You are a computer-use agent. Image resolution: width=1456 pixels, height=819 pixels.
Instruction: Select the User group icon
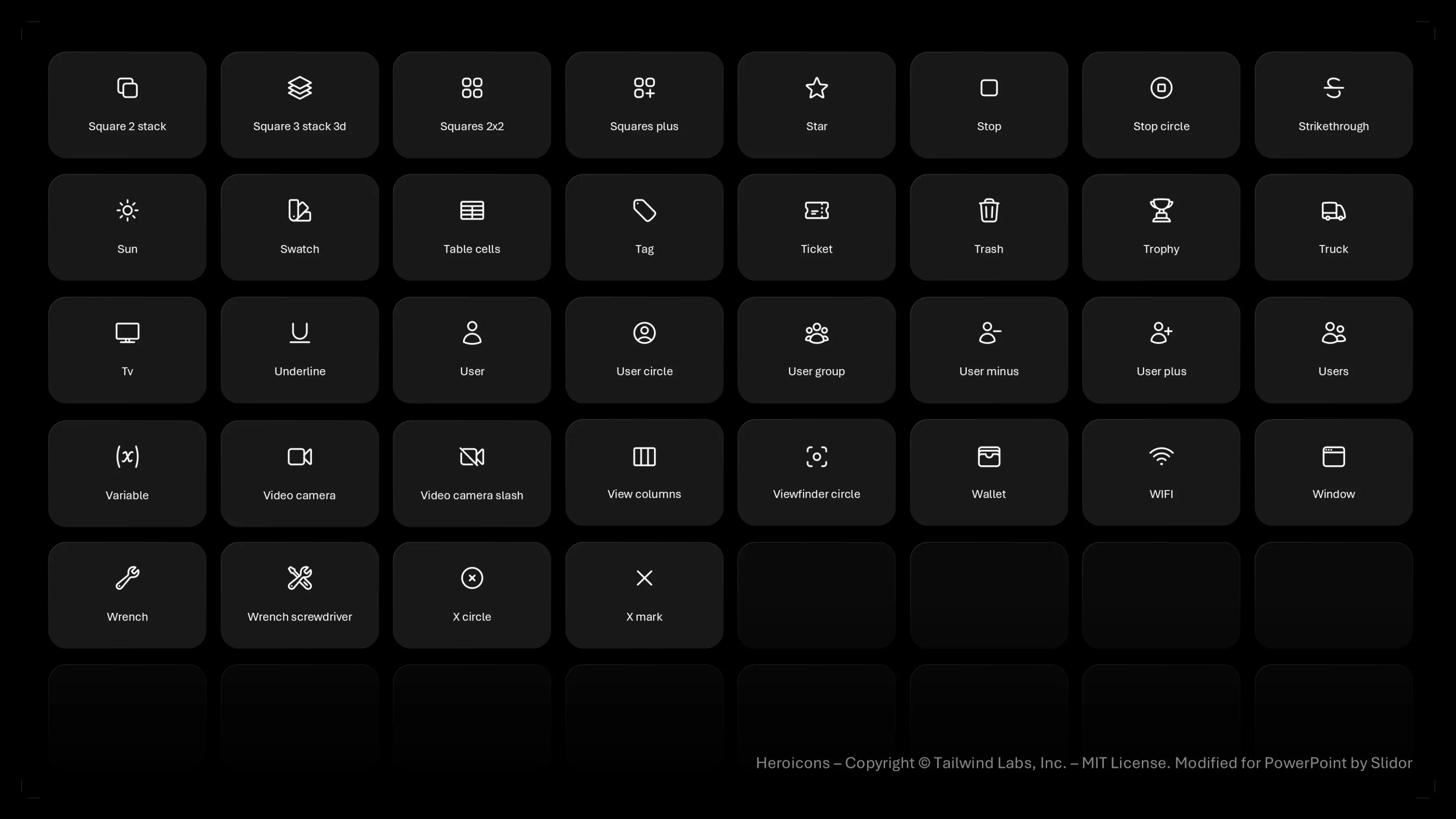tap(816, 333)
